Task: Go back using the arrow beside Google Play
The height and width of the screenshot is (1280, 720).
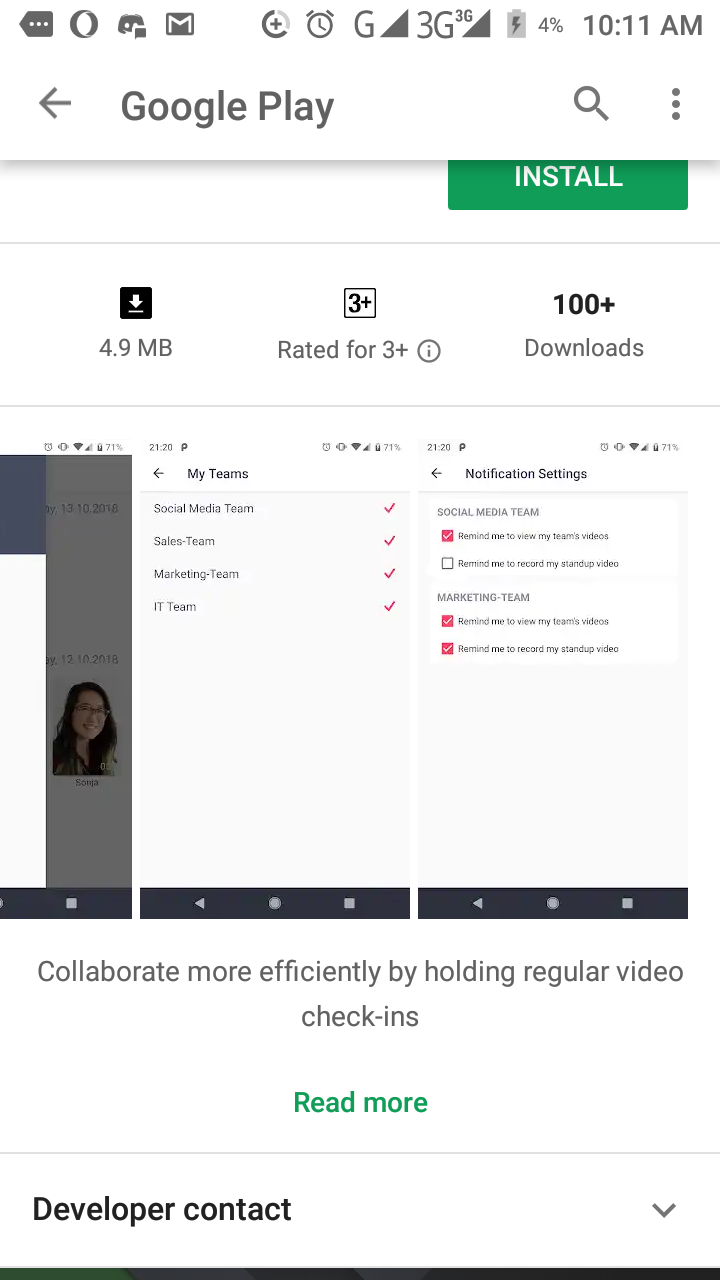Action: tap(55, 103)
